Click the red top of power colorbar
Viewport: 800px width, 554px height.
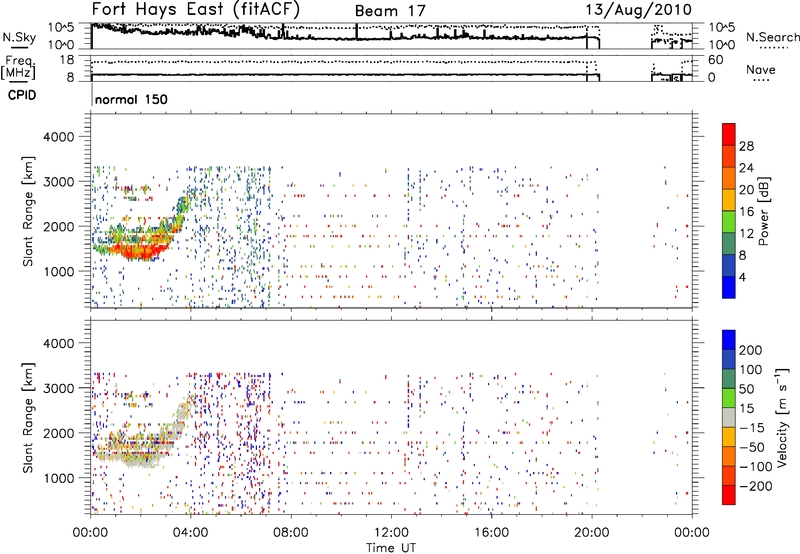tap(729, 134)
